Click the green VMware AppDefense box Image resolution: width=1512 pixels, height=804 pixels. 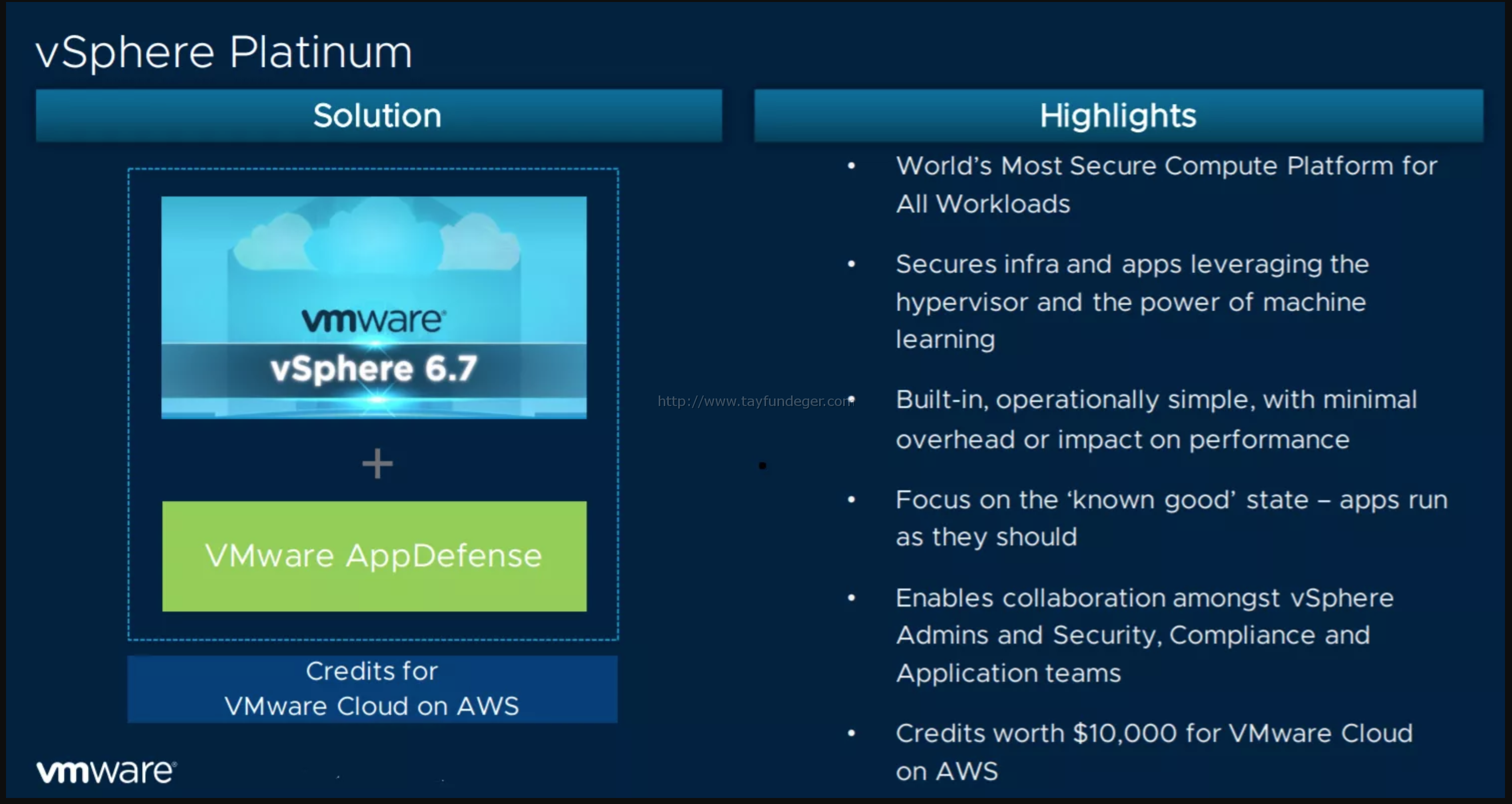point(374,556)
